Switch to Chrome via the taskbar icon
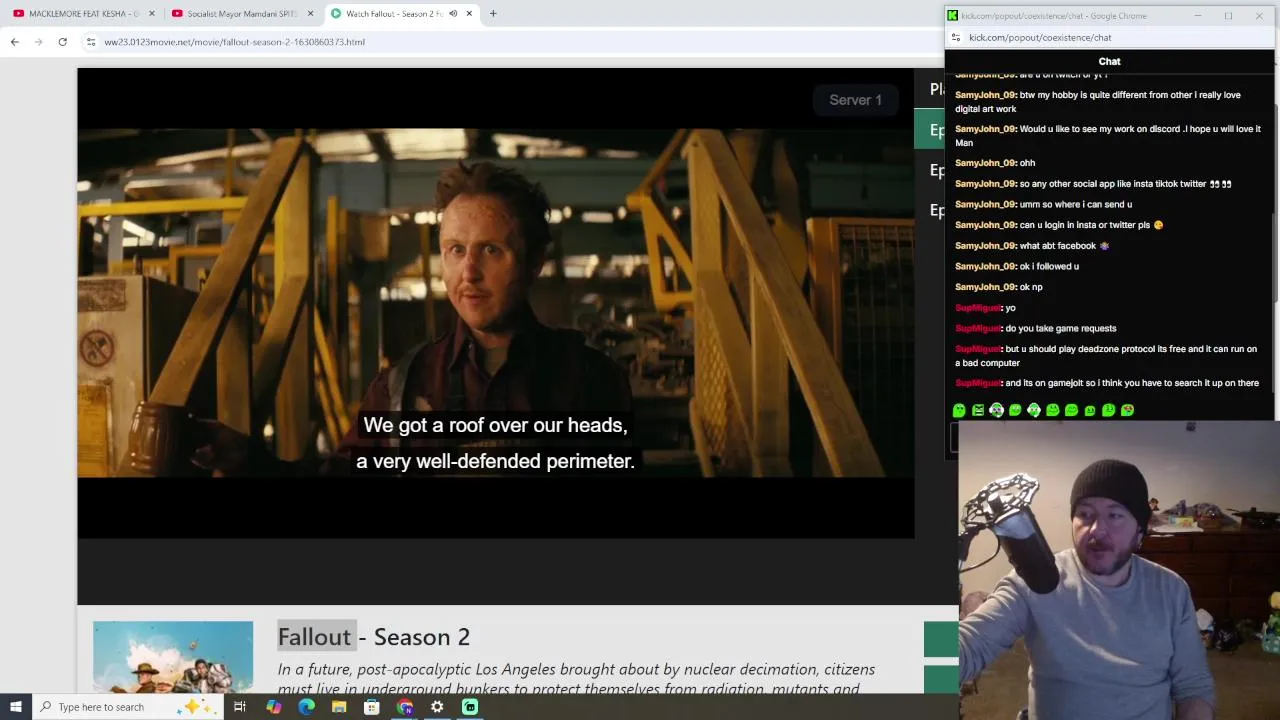Screen dimensions: 1280x720 click(x=405, y=707)
